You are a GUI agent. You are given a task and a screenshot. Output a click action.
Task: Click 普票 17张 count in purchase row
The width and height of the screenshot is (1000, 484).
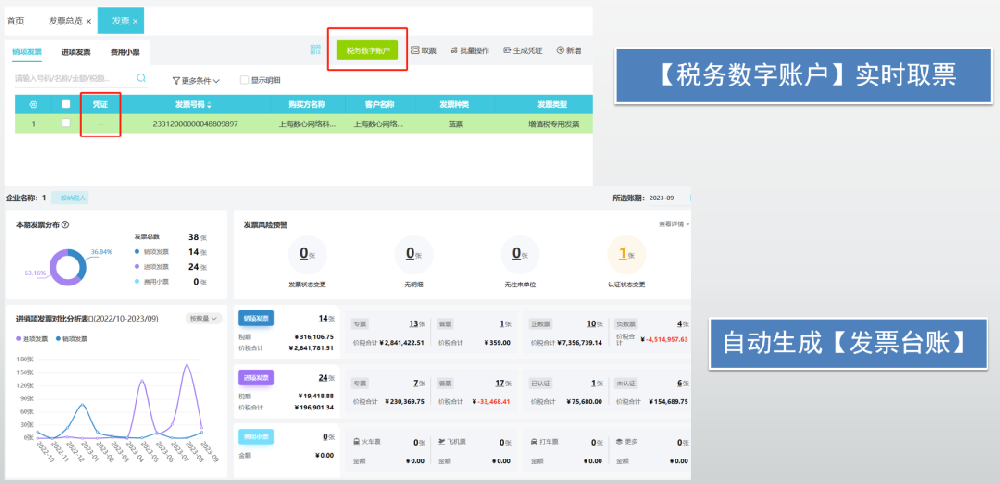point(506,383)
